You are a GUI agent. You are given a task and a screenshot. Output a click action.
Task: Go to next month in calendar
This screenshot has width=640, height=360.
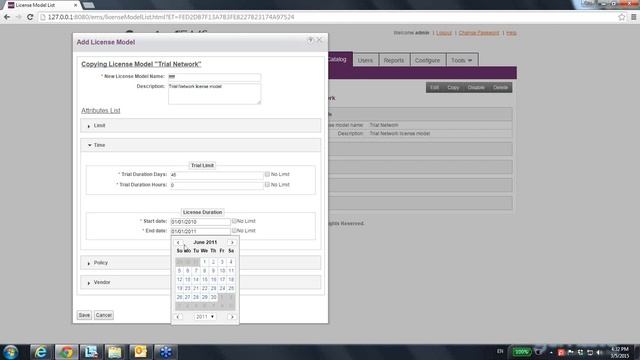coord(232,242)
